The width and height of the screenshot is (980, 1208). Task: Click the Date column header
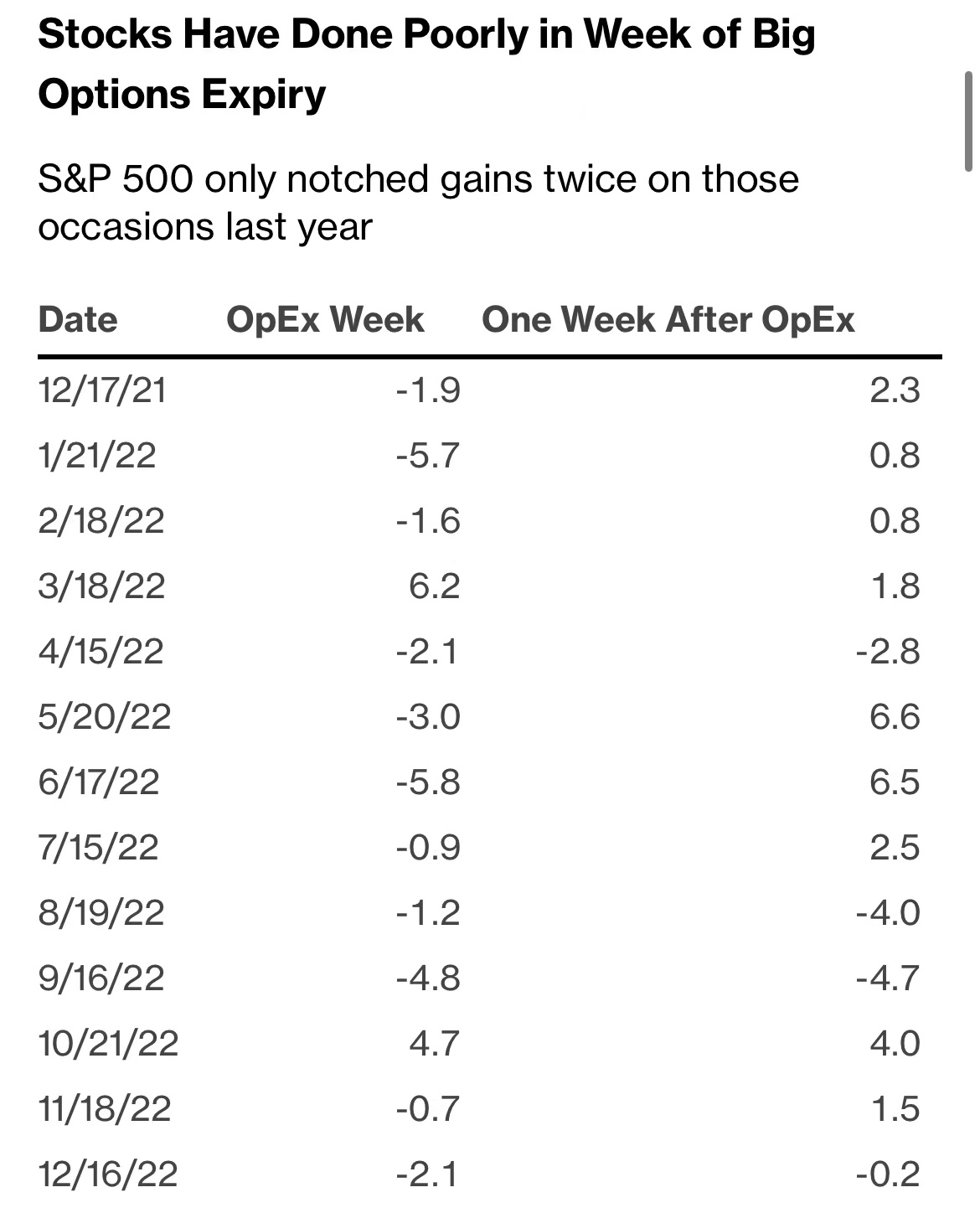78,320
